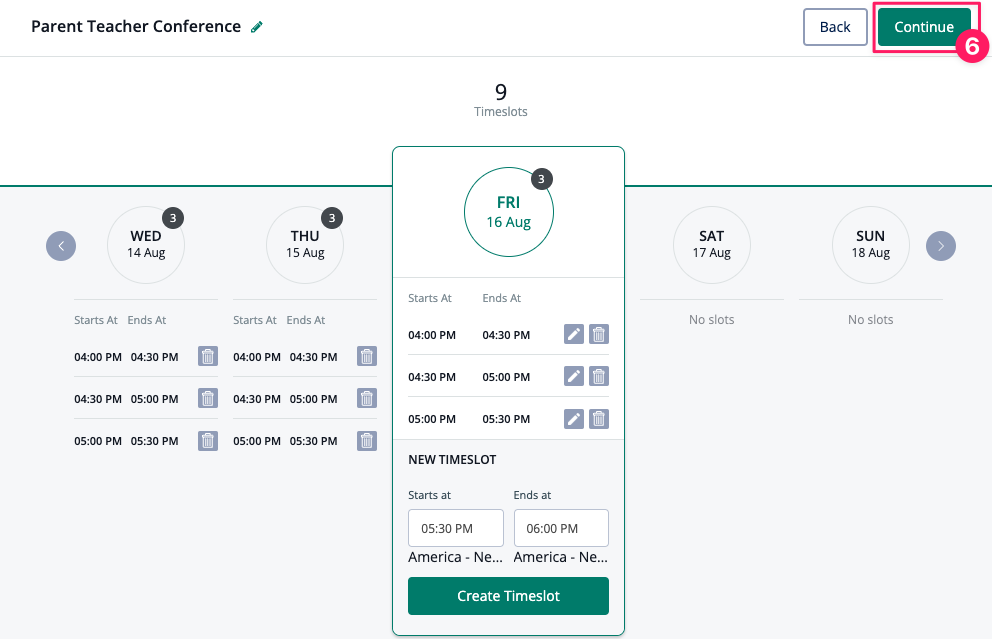The height and width of the screenshot is (639, 992).
Task: Edit Friday 05:00 PM timeslot
Action: [574, 419]
